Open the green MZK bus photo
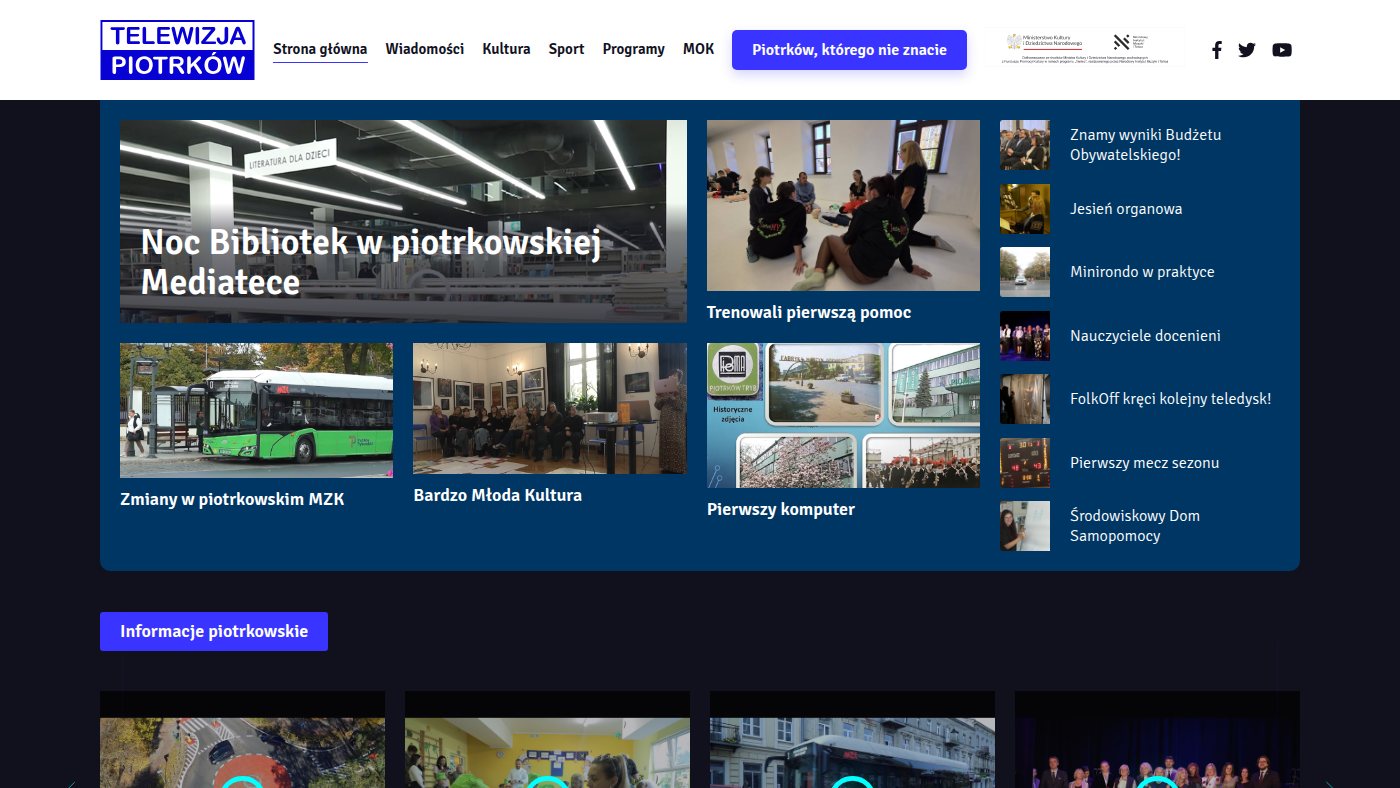 (256, 410)
